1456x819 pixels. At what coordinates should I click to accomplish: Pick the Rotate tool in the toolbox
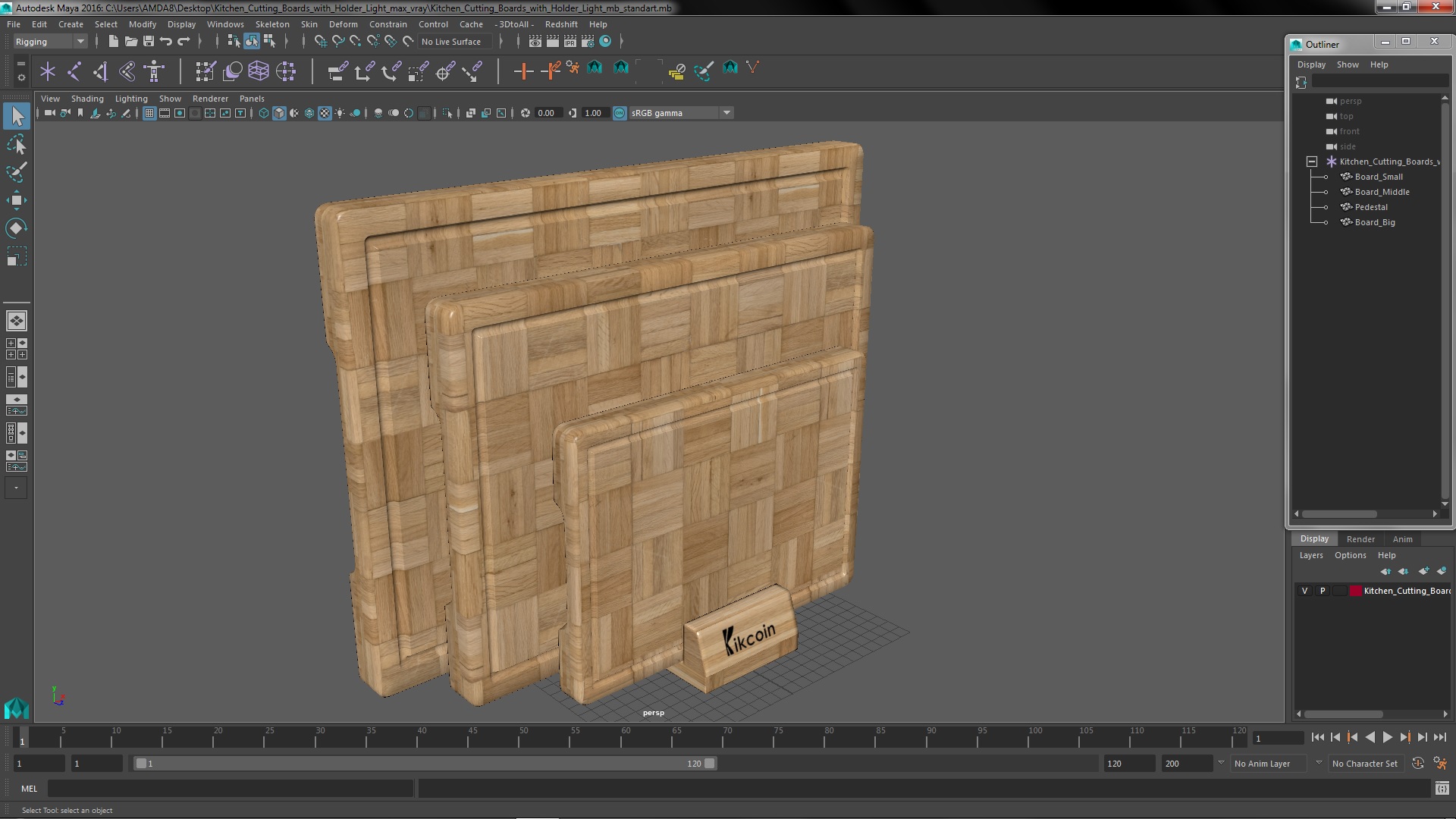16,228
